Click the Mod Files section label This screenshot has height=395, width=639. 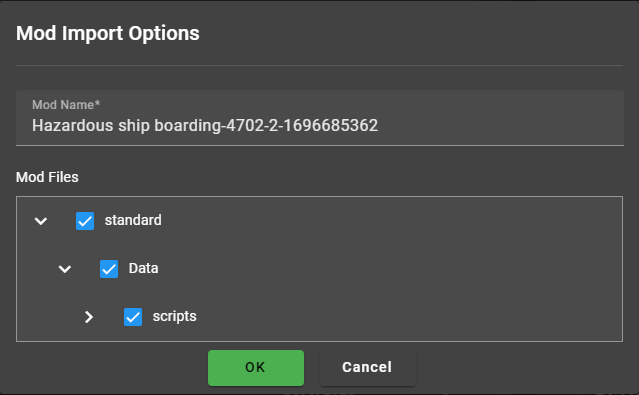pyautogui.click(x=47, y=177)
